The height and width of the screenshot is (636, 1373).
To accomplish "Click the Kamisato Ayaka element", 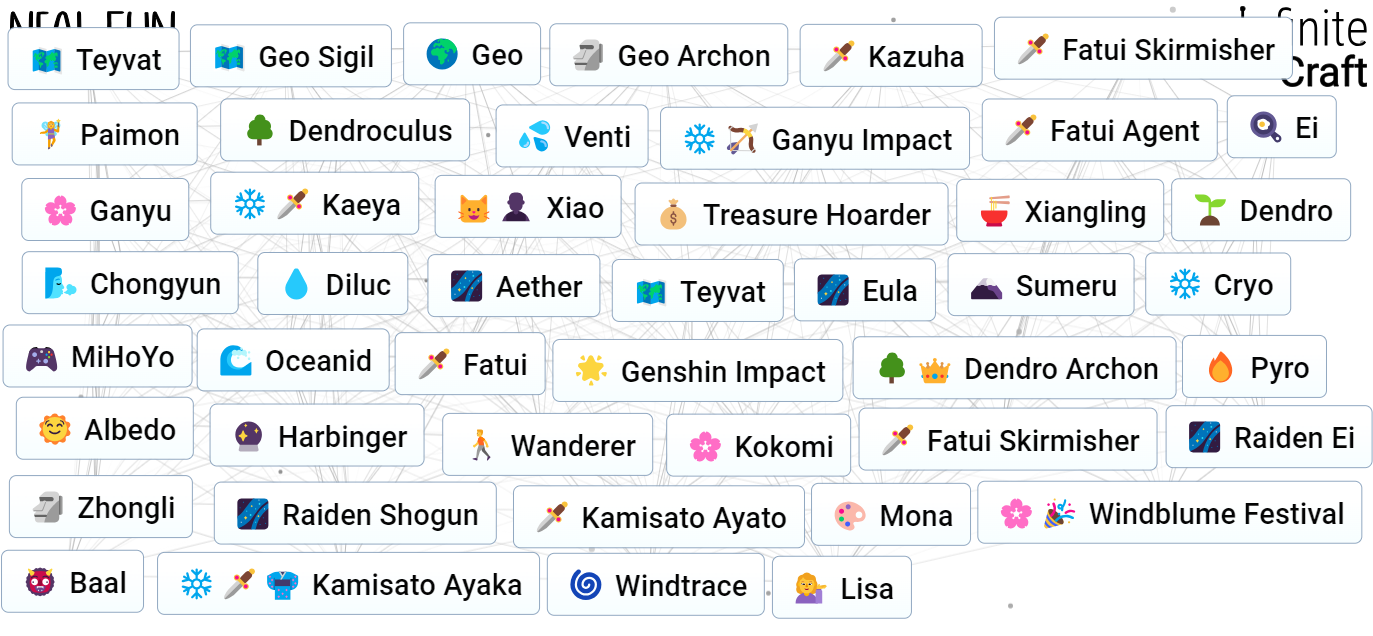I will 348,584.
